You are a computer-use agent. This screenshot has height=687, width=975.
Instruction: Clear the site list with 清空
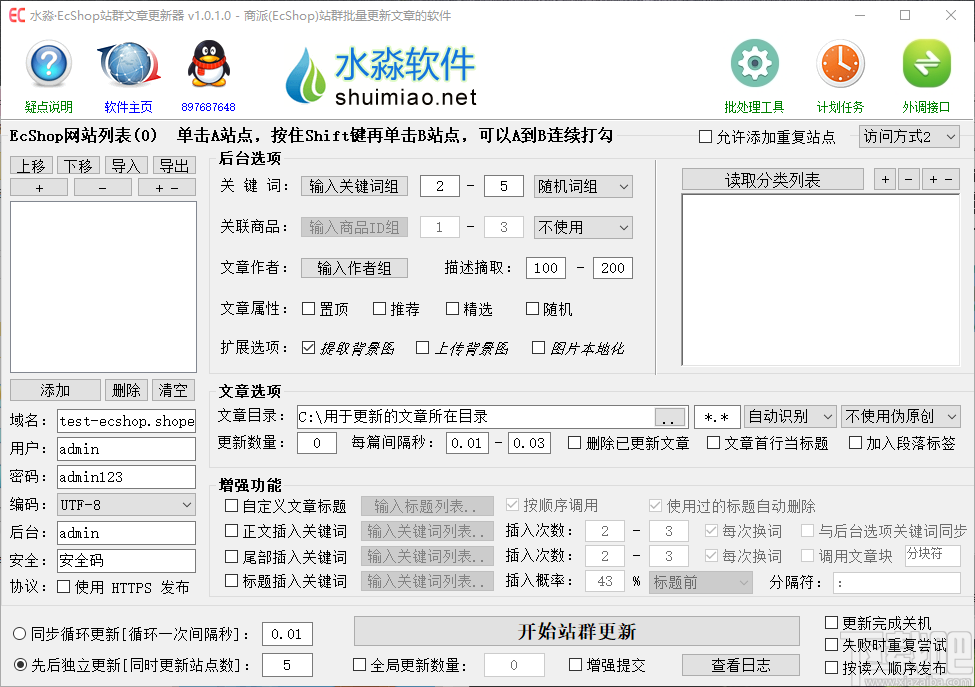pos(171,390)
